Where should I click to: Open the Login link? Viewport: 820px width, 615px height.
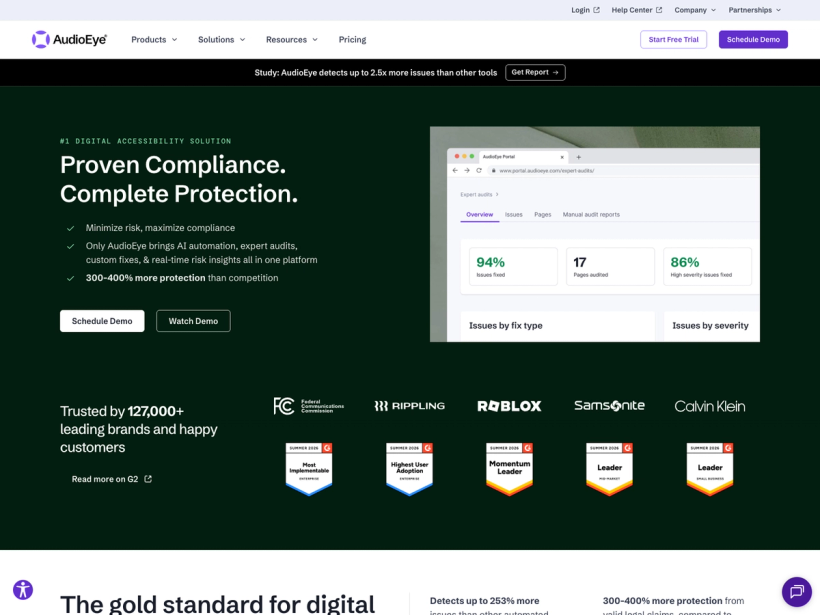[585, 10]
